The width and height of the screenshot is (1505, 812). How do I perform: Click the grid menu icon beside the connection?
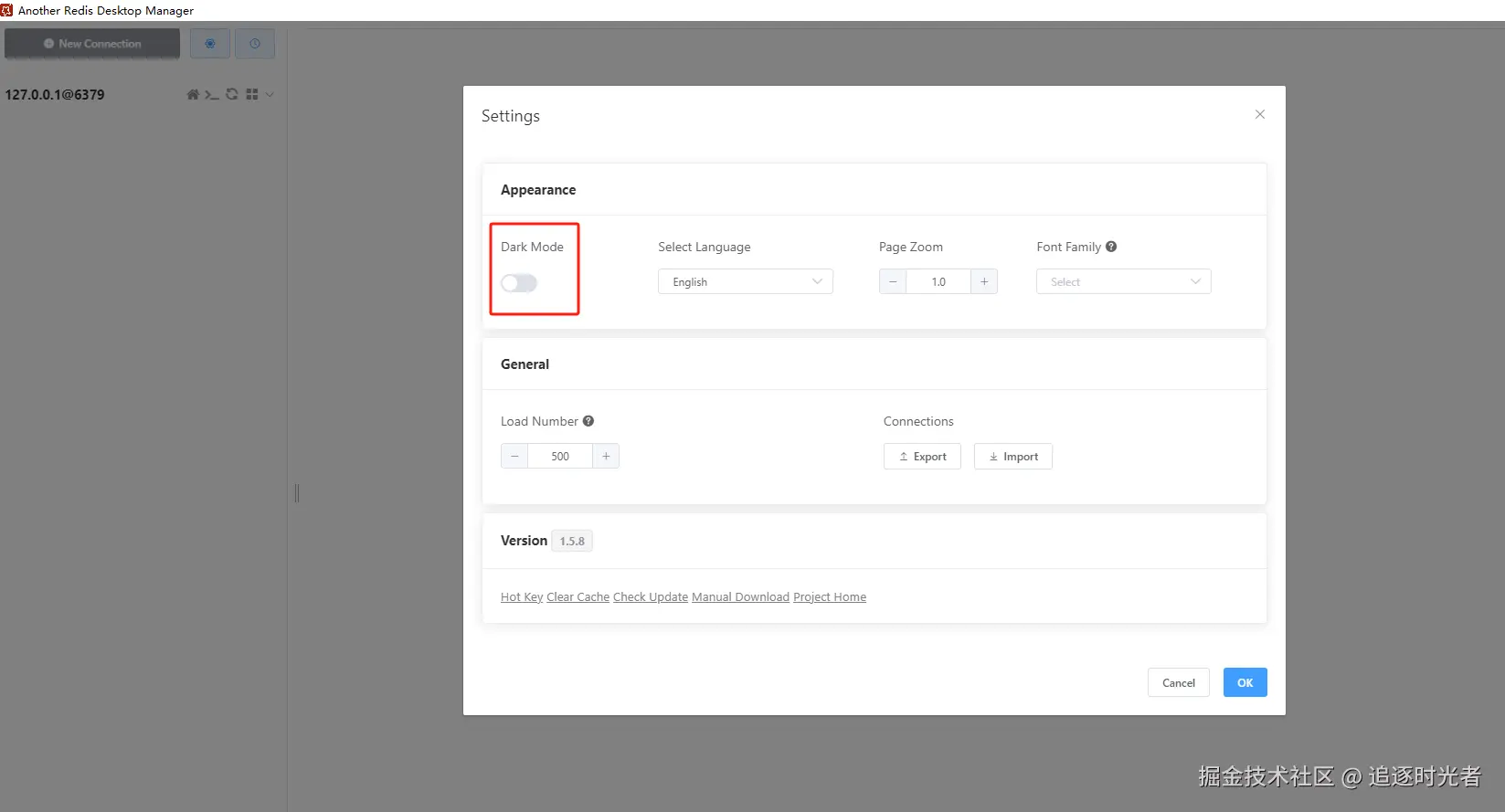(x=252, y=94)
